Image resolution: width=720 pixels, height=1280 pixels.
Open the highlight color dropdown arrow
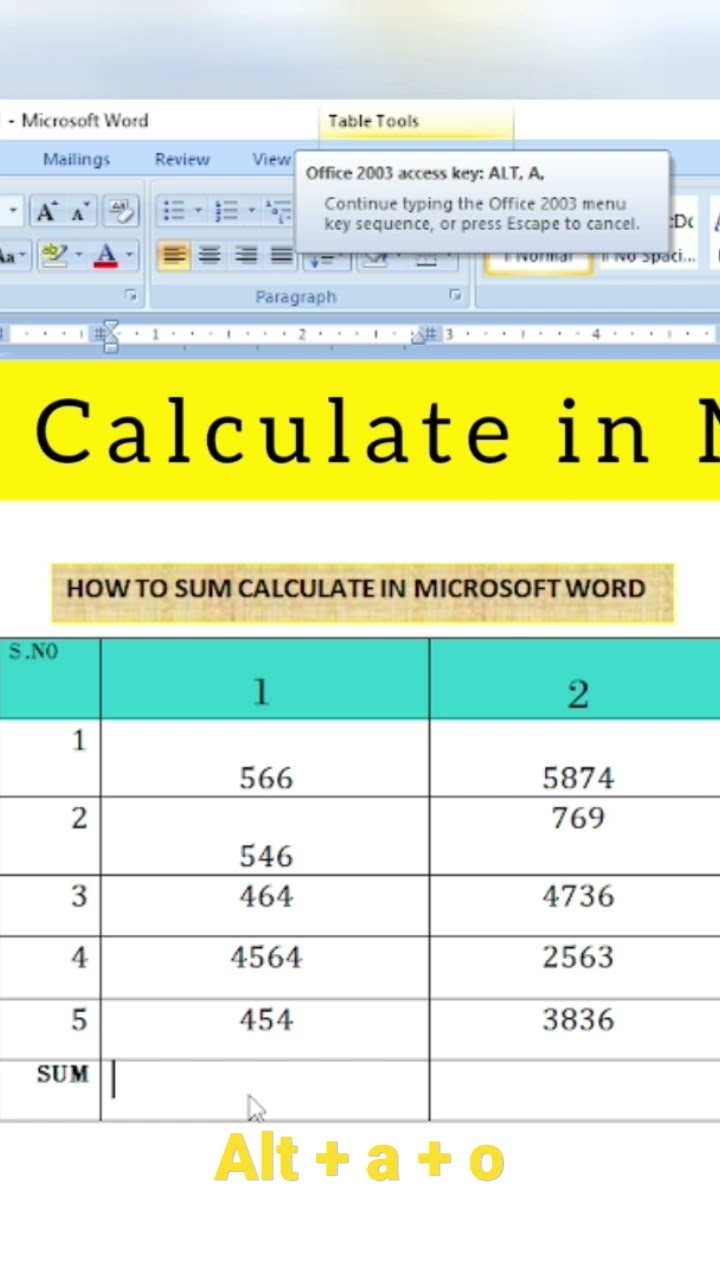coord(78,256)
